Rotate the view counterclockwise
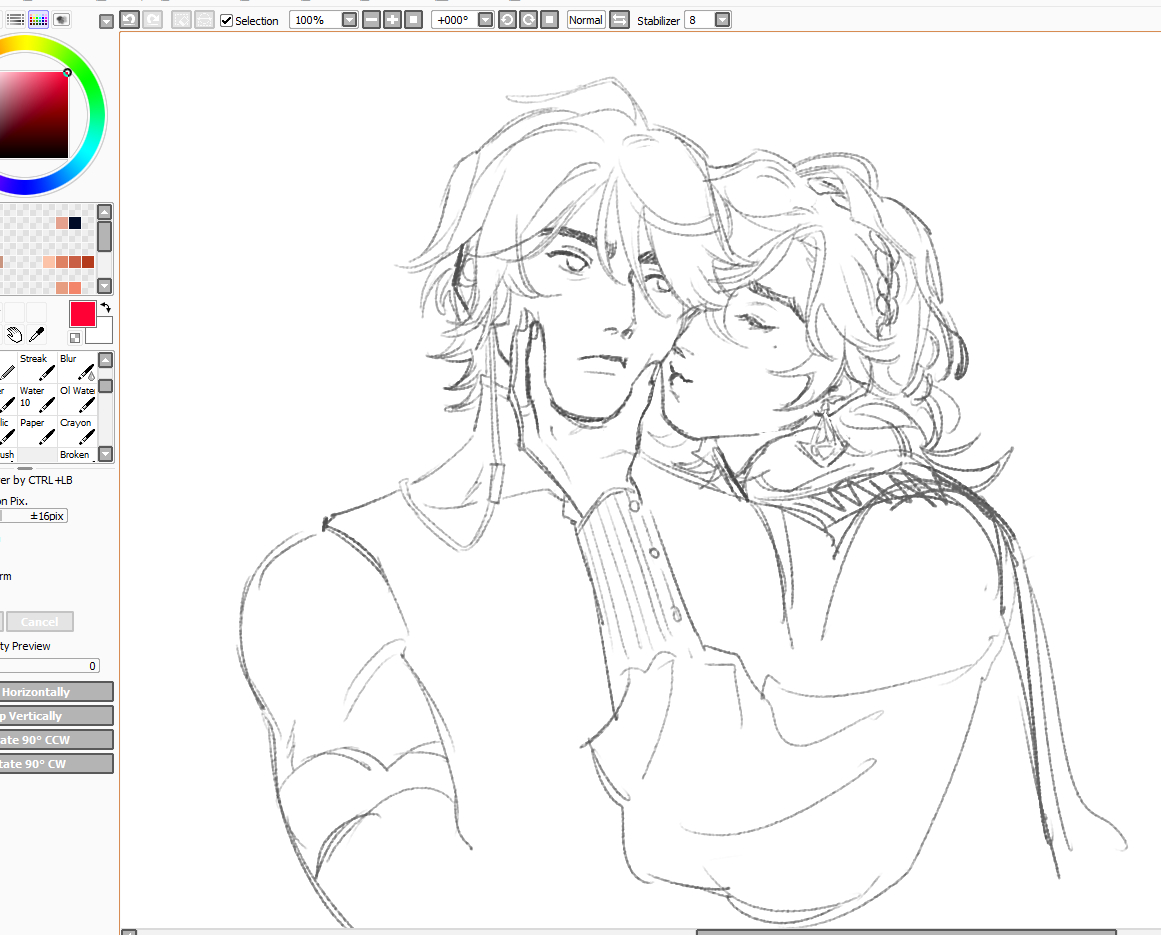This screenshot has width=1161, height=935. pyautogui.click(x=507, y=20)
